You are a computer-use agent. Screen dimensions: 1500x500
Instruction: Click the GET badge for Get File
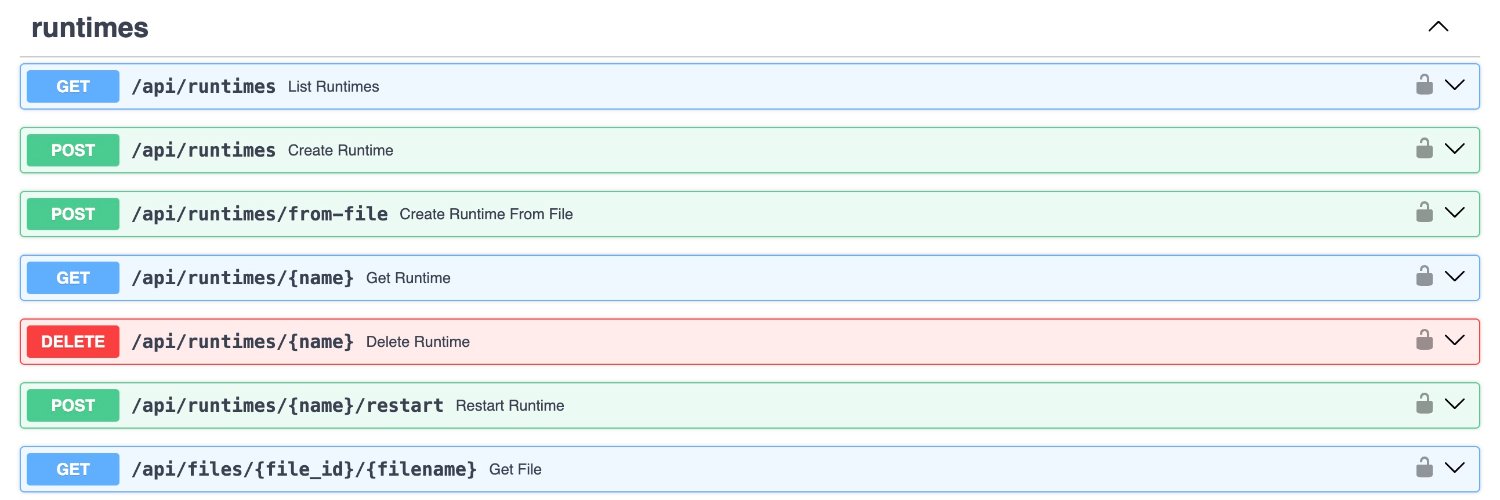pos(73,470)
